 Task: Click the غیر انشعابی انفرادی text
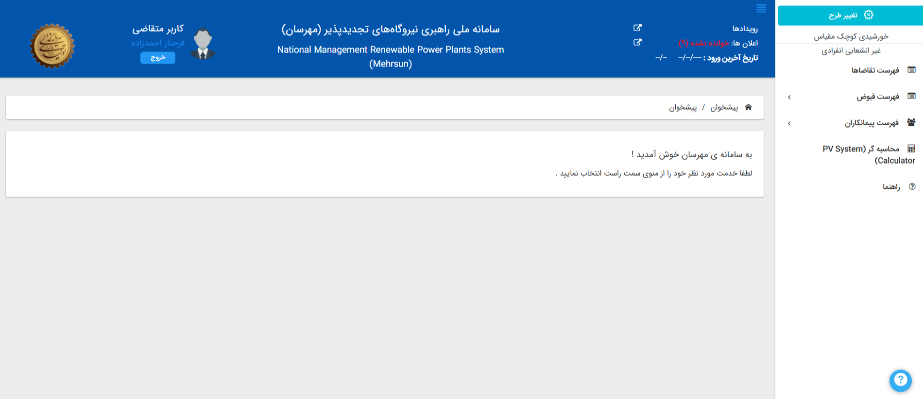click(x=851, y=51)
